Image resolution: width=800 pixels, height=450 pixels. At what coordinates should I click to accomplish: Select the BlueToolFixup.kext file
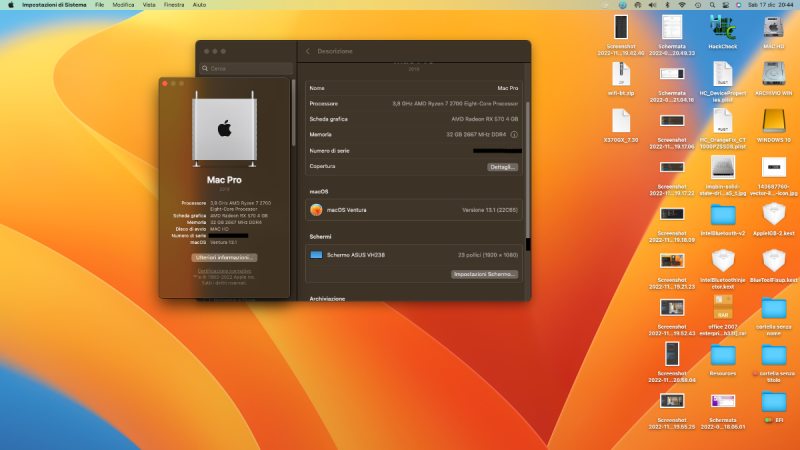[773, 261]
